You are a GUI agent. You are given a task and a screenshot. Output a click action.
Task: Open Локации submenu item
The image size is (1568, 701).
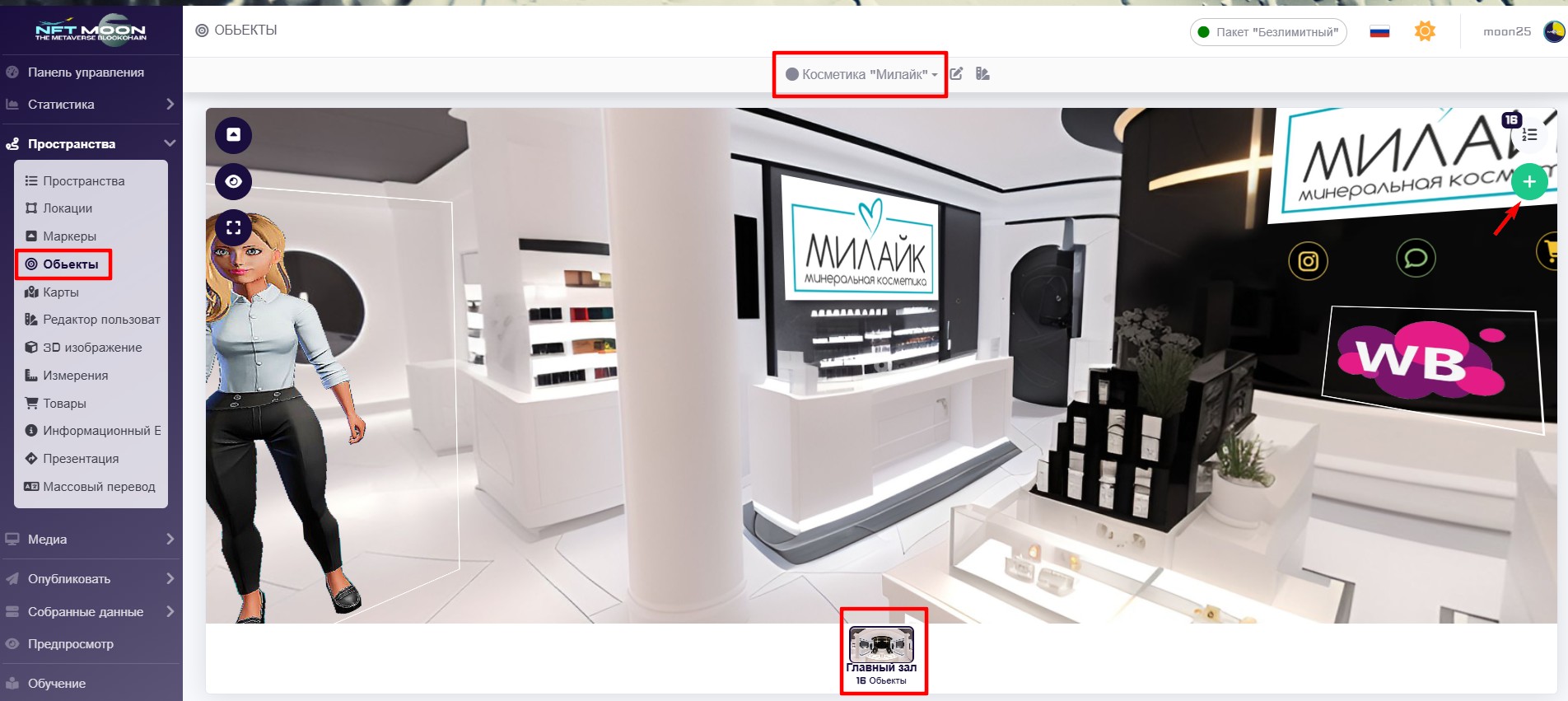(68, 208)
